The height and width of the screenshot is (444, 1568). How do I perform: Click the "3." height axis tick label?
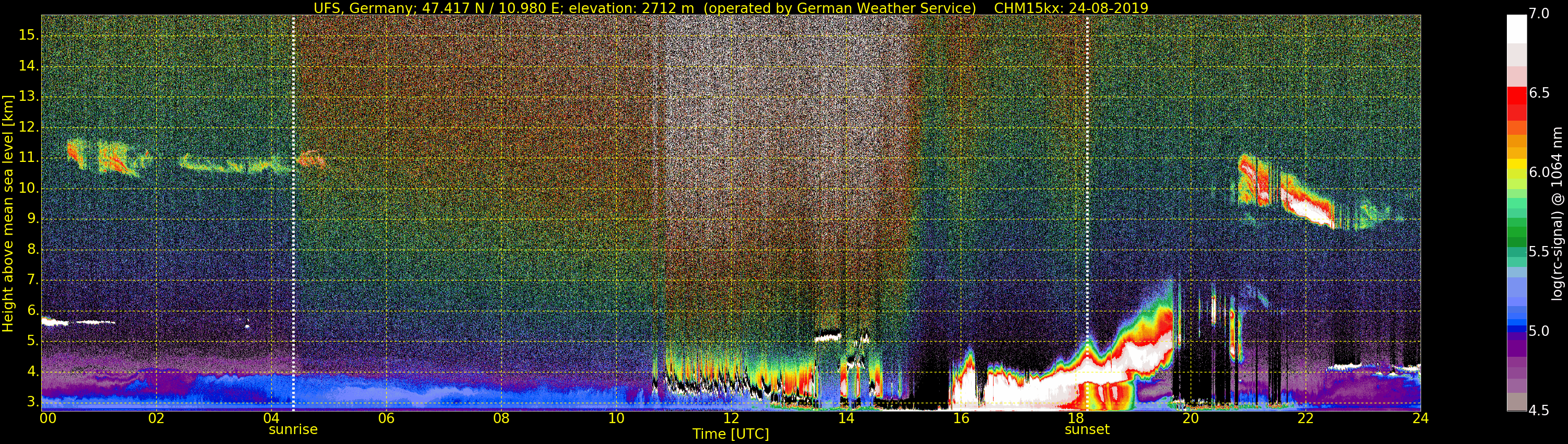(32, 402)
